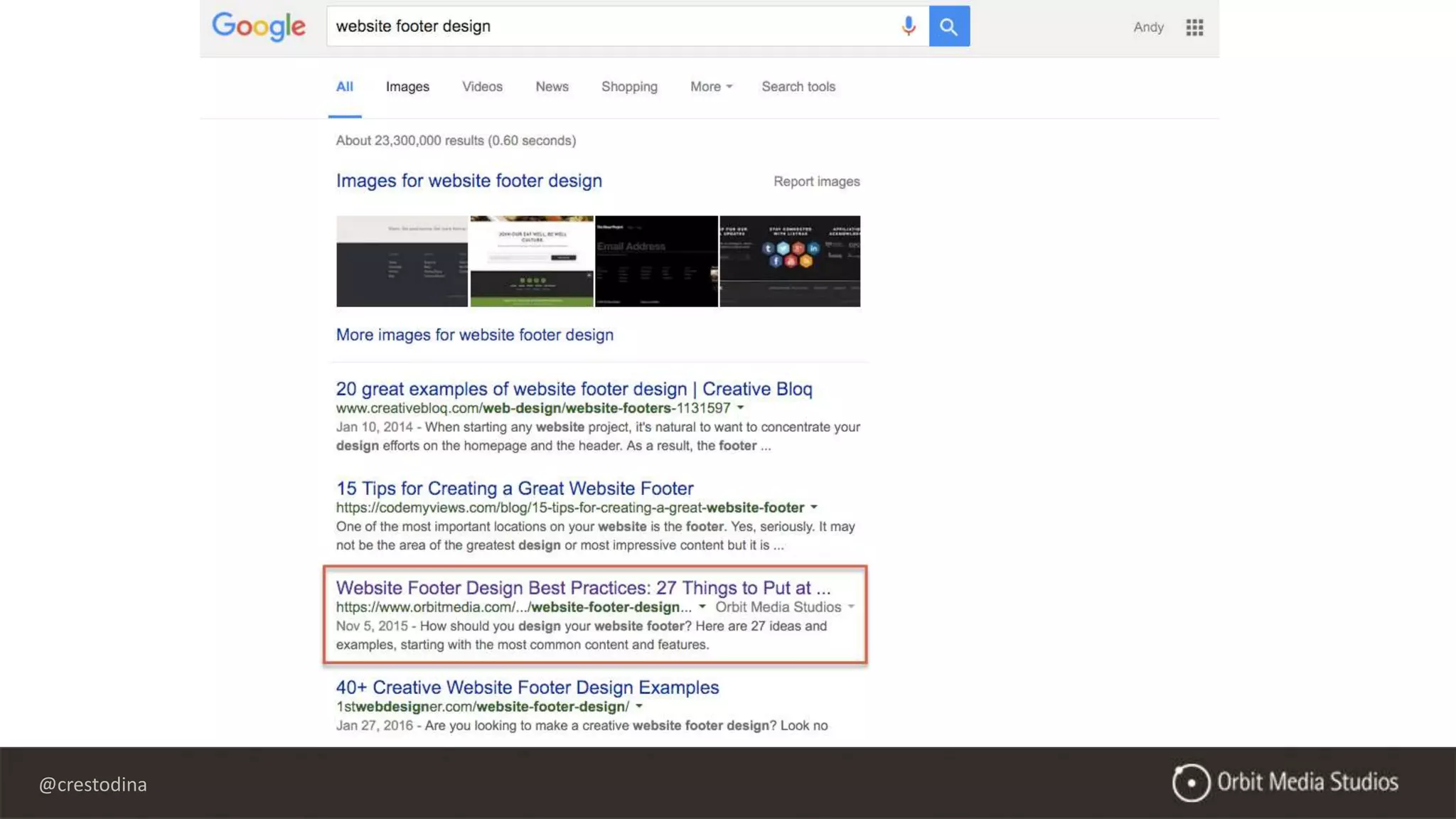
Task: Switch to the Images tab
Action: [x=407, y=87]
